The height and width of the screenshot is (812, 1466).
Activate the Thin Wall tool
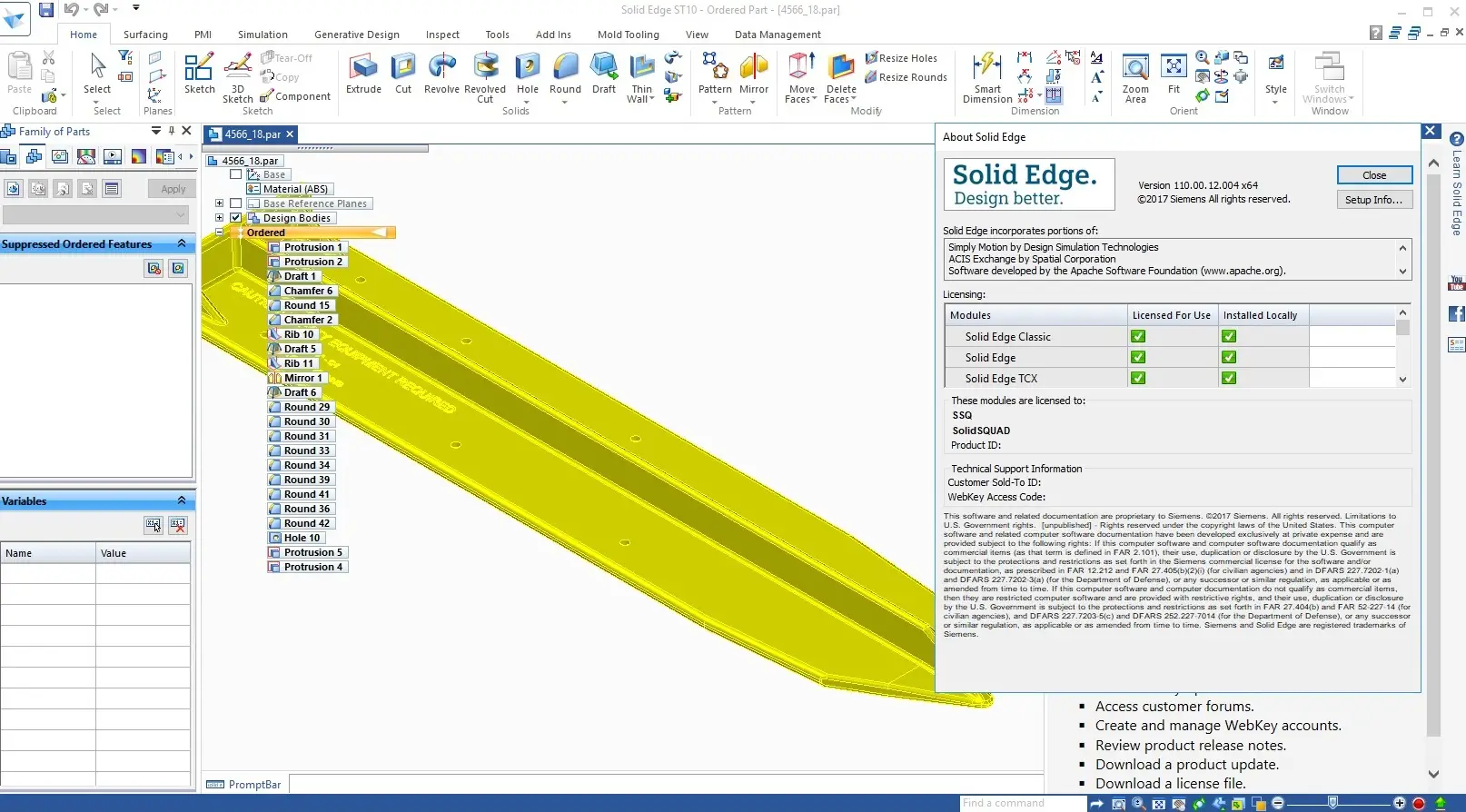[641, 77]
